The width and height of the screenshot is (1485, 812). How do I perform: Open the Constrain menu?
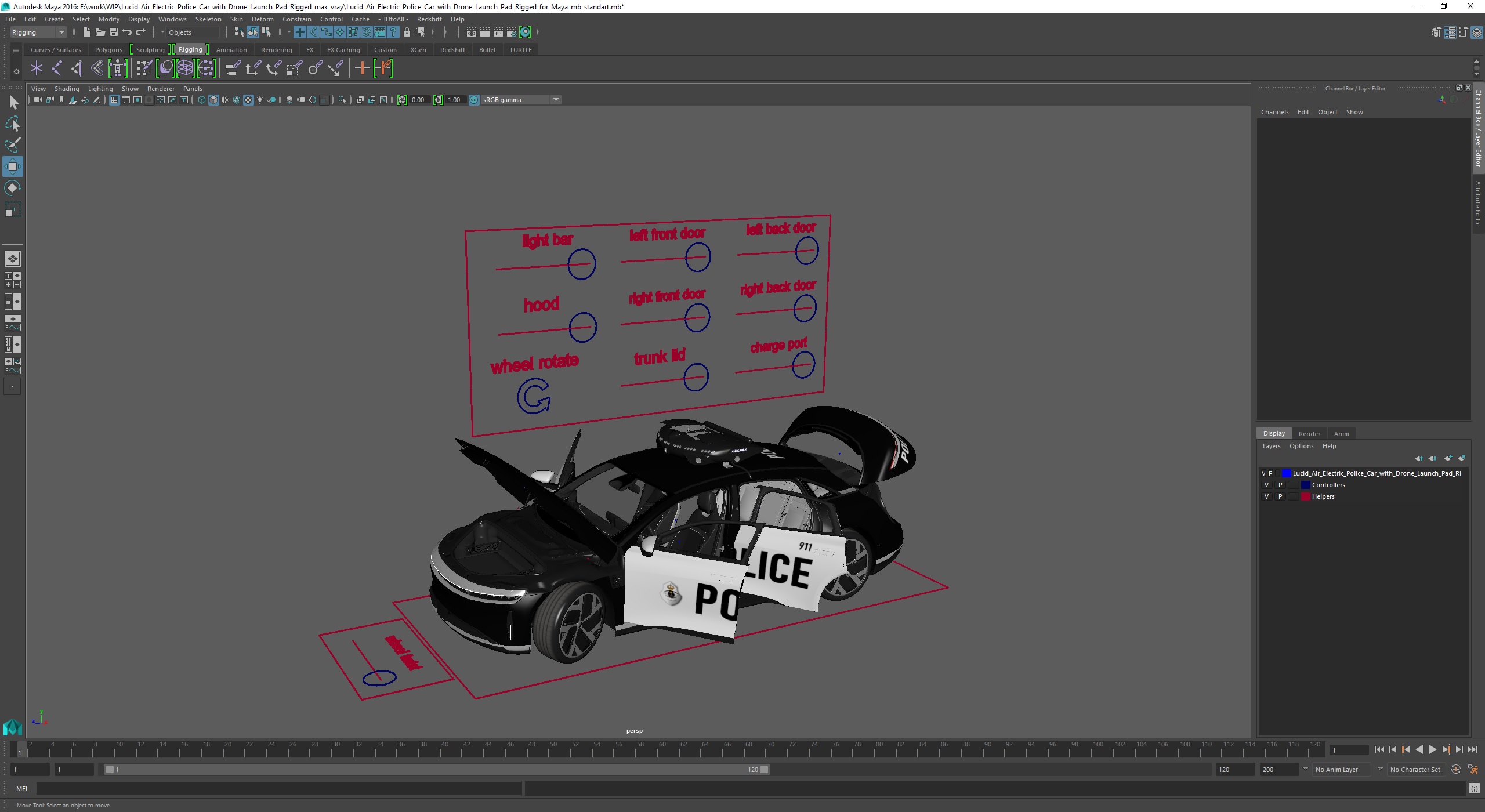296,19
